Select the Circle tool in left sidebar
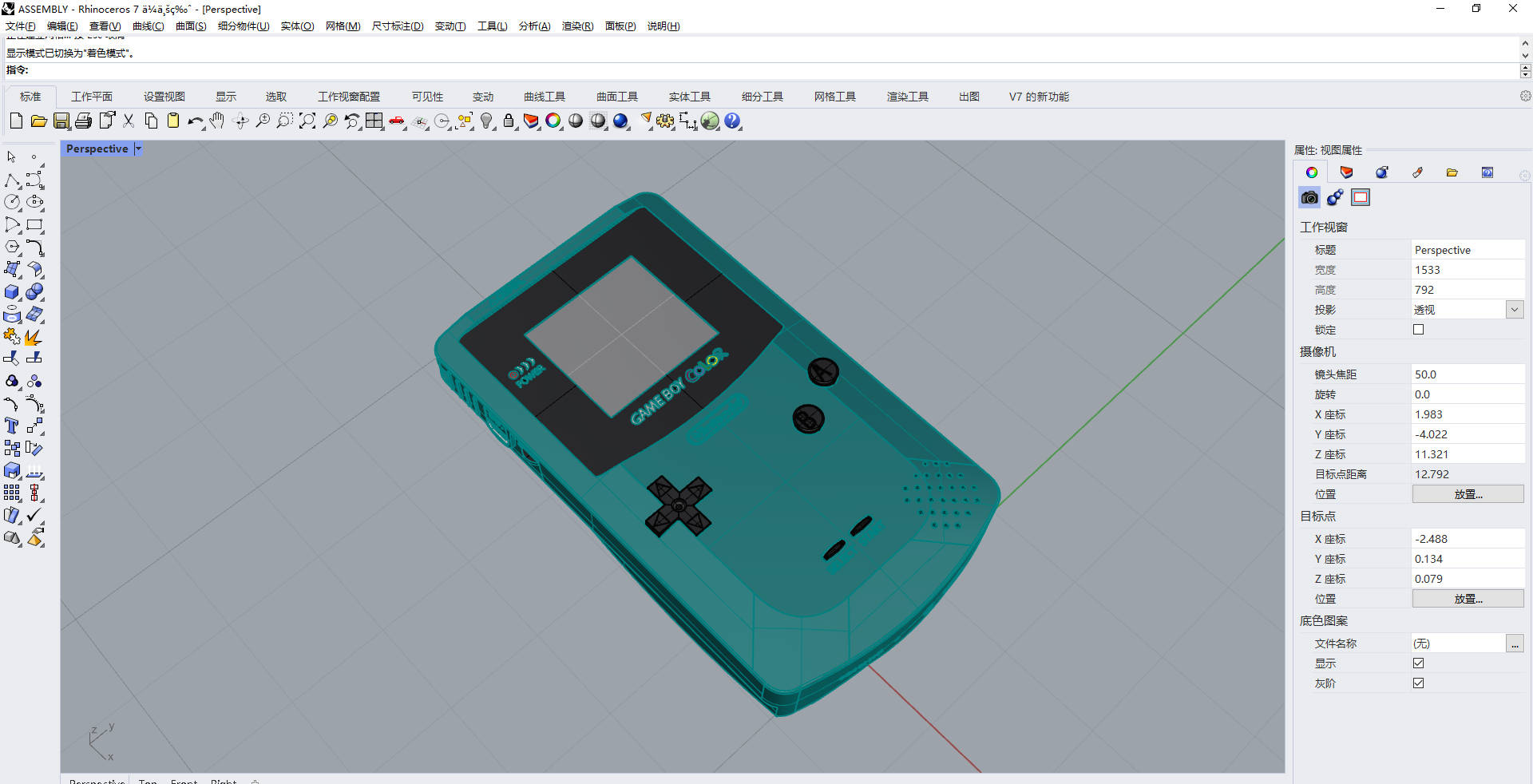Viewport: 1533px width, 784px height. pyautogui.click(x=12, y=203)
